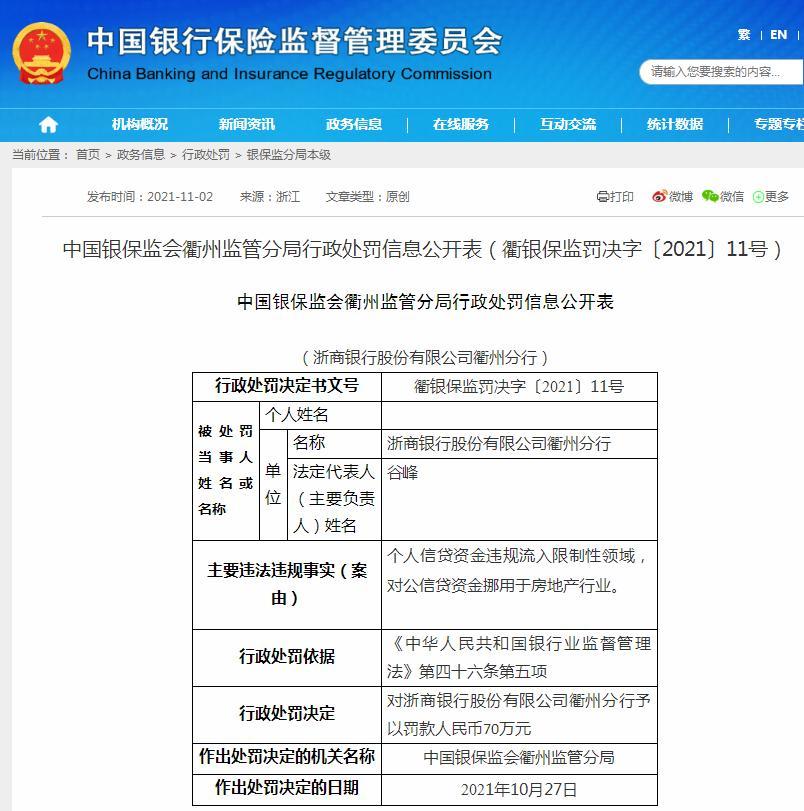This screenshot has width=804, height=811.
Task: Open the 互动交流 menu
Action: [568, 124]
